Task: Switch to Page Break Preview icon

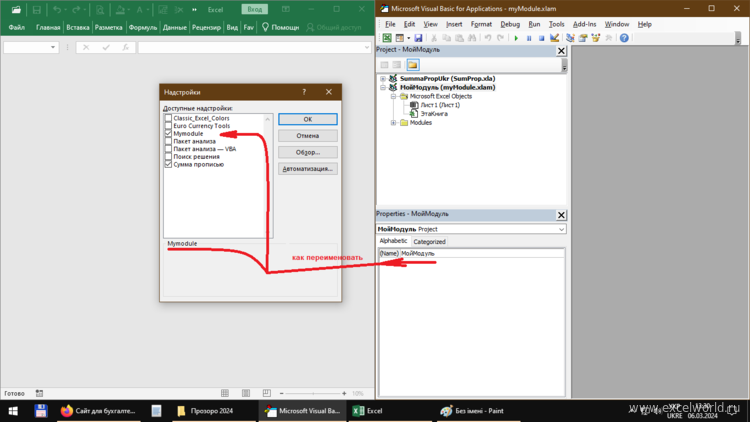Action: [x=266, y=393]
